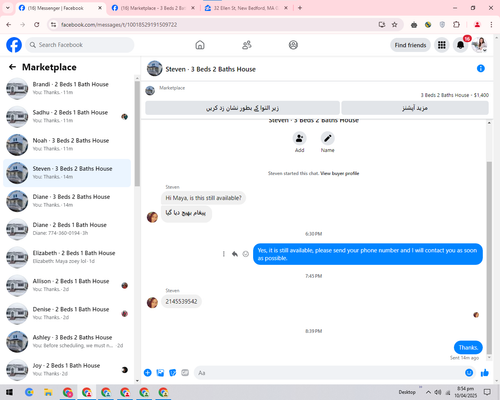The height and width of the screenshot is (400, 500).
Task: Open Elizabeth 2 Beds 1 Bath chat
Action: pos(67,257)
